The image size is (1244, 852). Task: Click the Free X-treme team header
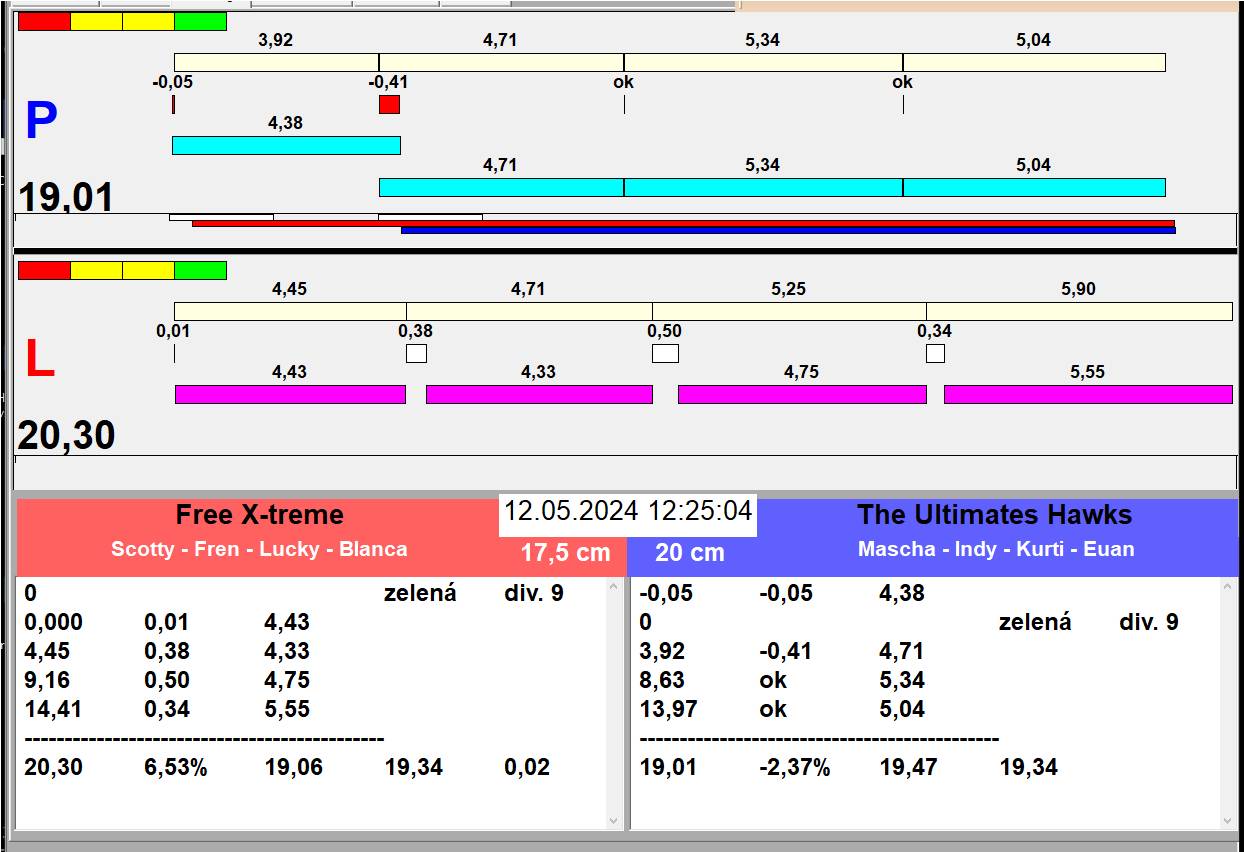pos(259,515)
